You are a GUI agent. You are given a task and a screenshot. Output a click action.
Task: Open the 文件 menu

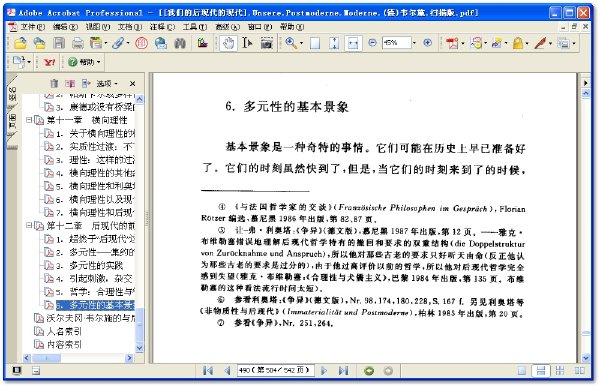32,27
